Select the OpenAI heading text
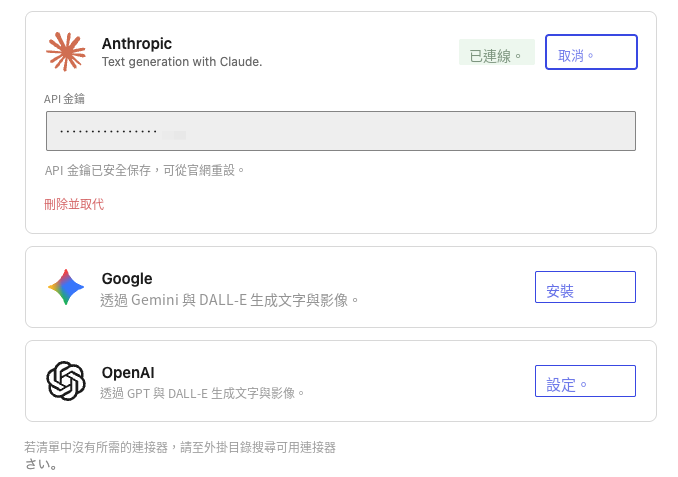The width and height of the screenshot is (678, 477). tap(128, 372)
